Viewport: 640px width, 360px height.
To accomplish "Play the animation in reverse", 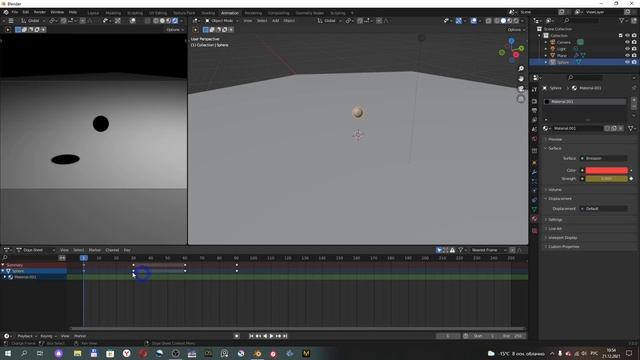I will (x=265, y=336).
